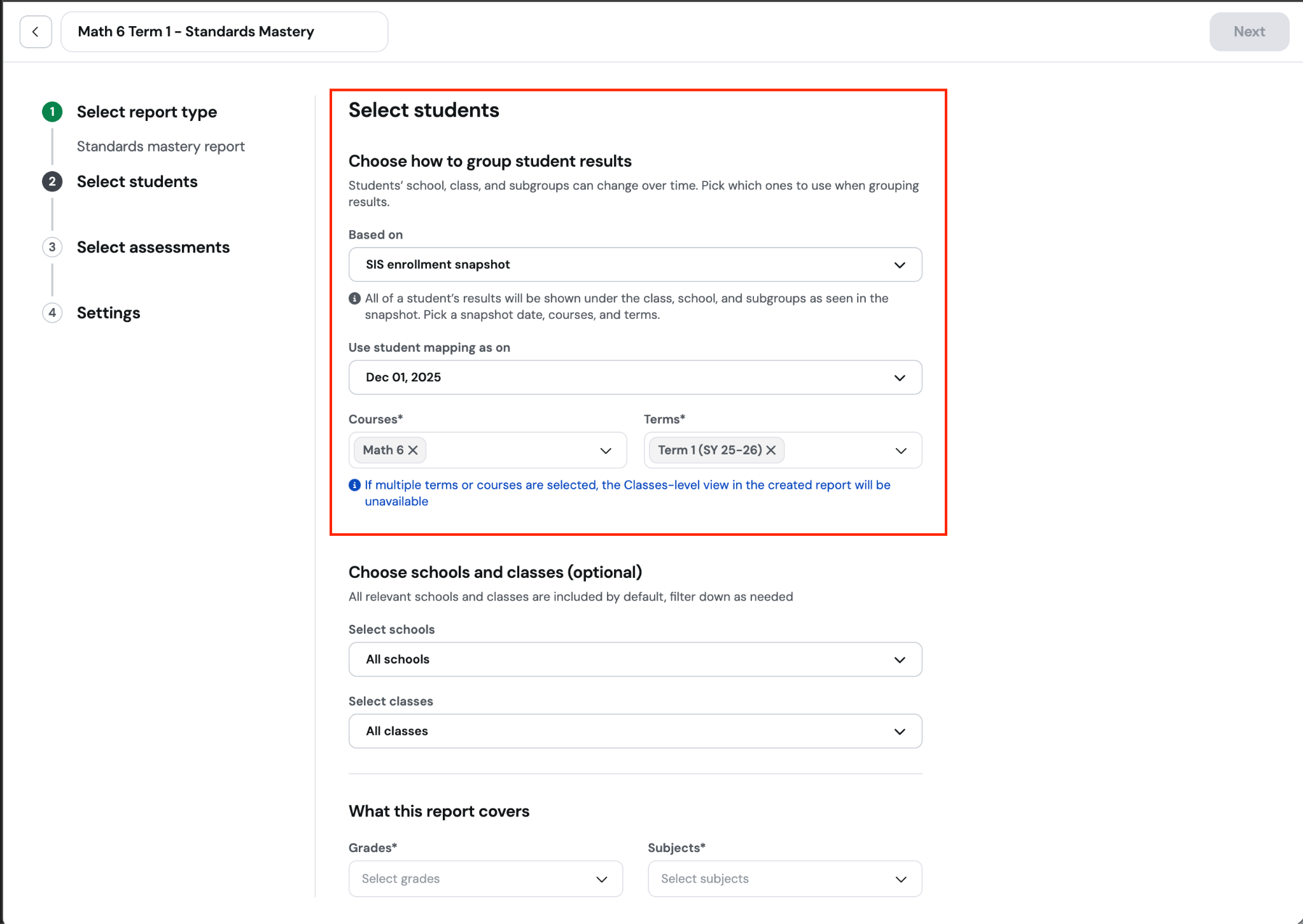Click the step 4 circle icon

pos(52,313)
